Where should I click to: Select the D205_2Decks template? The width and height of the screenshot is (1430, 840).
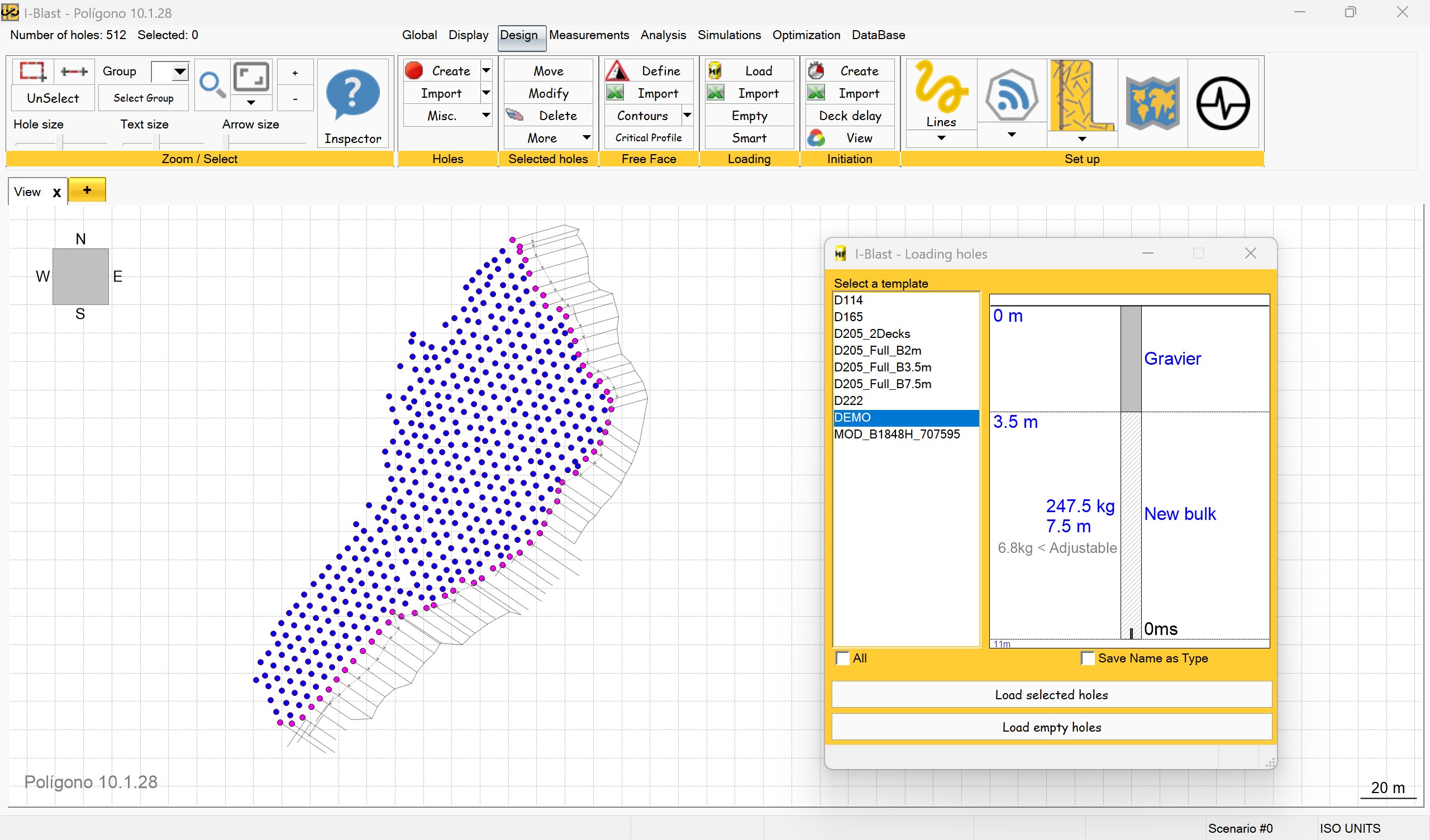coord(871,334)
